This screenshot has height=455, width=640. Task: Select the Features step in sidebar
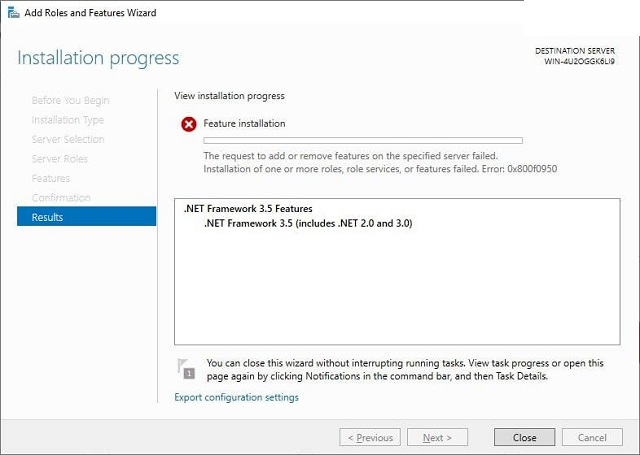tap(51, 178)
